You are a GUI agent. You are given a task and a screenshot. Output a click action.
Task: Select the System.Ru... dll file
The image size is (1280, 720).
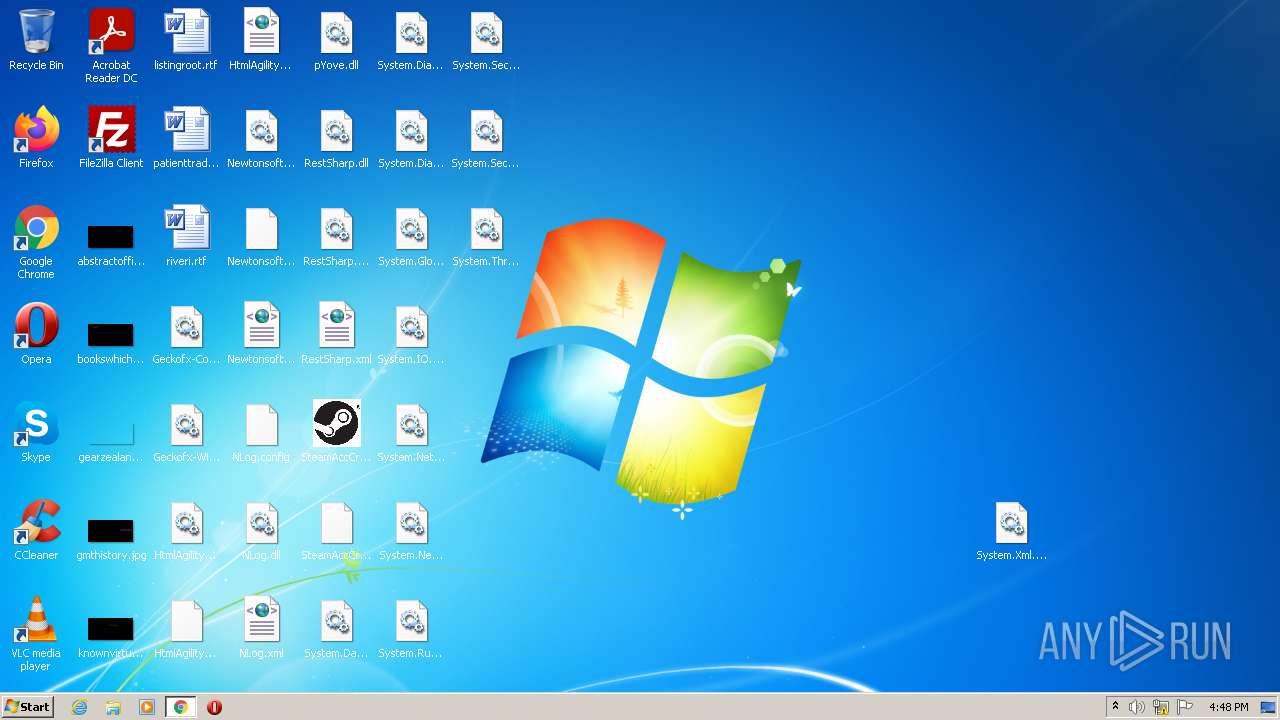411,628
